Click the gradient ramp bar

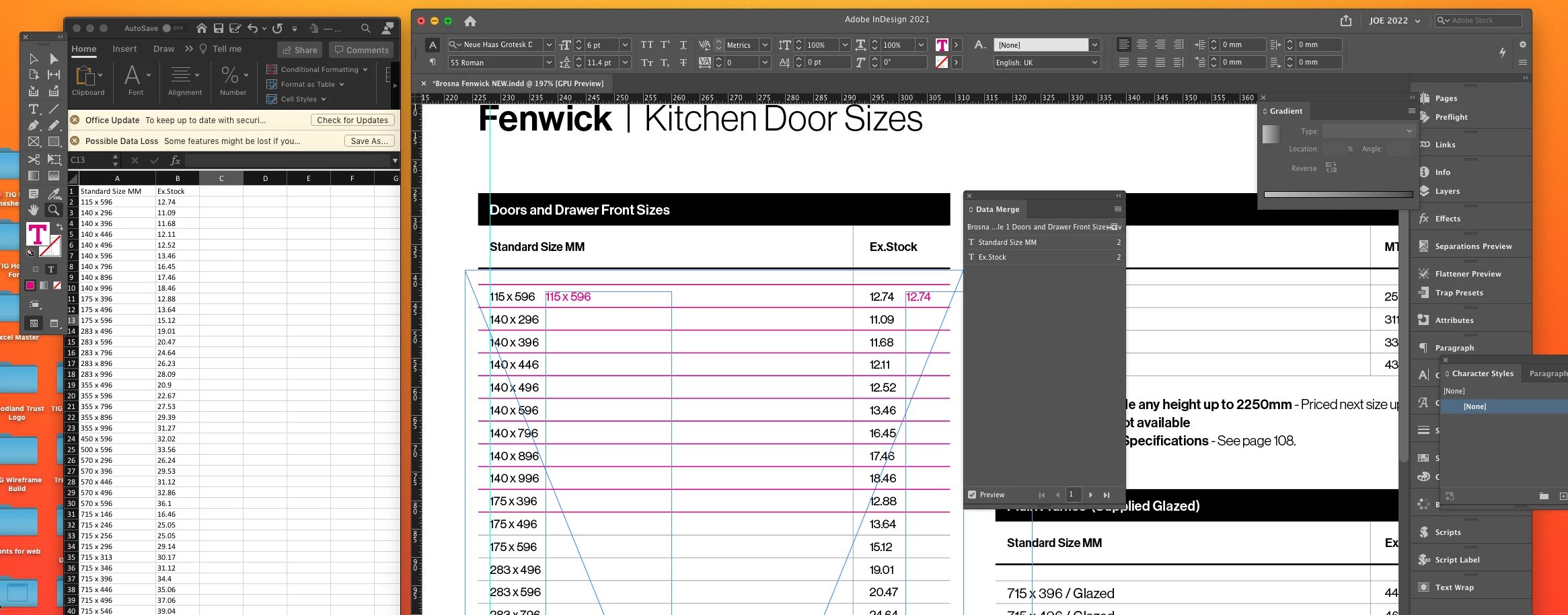[1338, 194]
